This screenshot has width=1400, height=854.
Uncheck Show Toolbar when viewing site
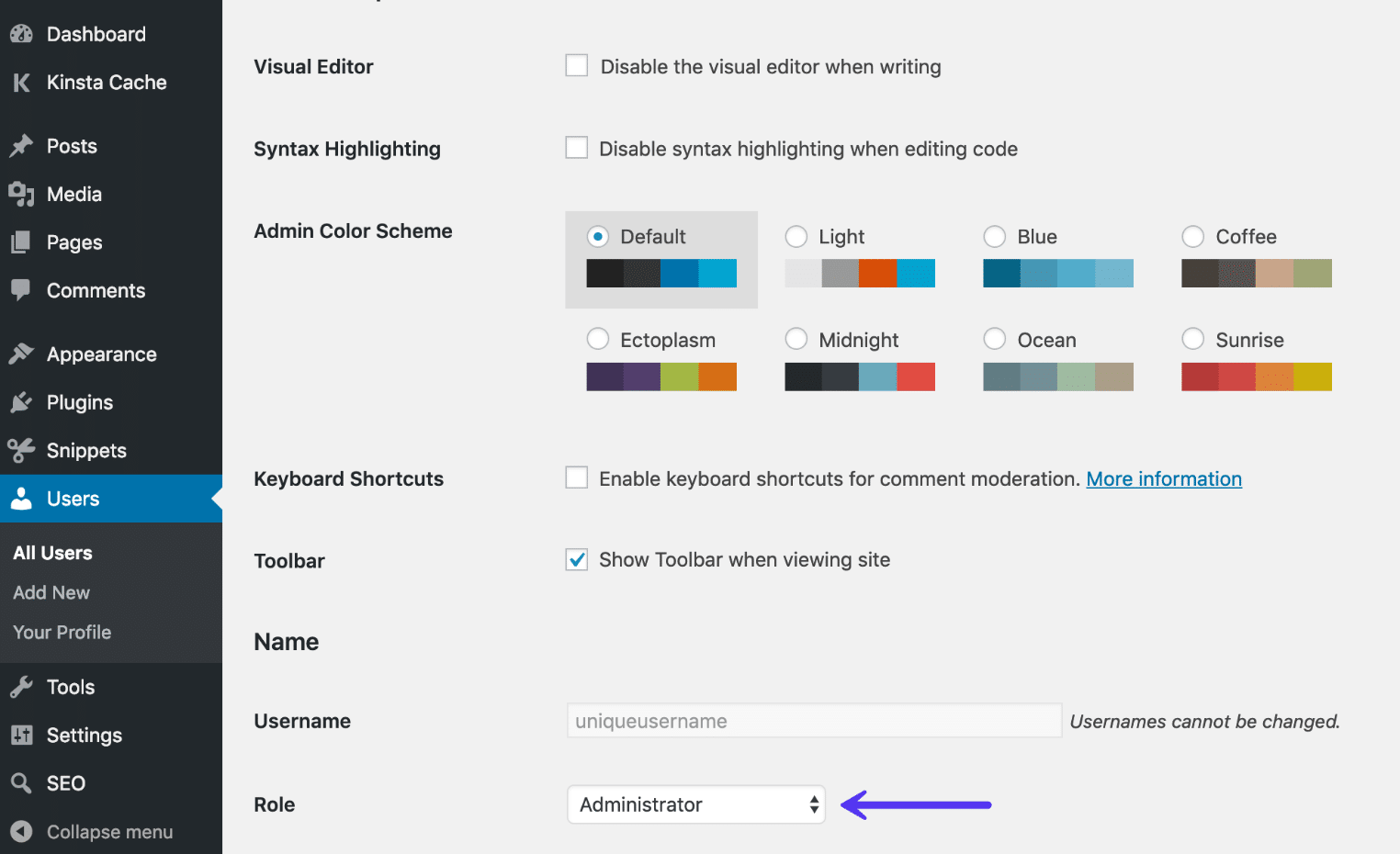[576, 558]
